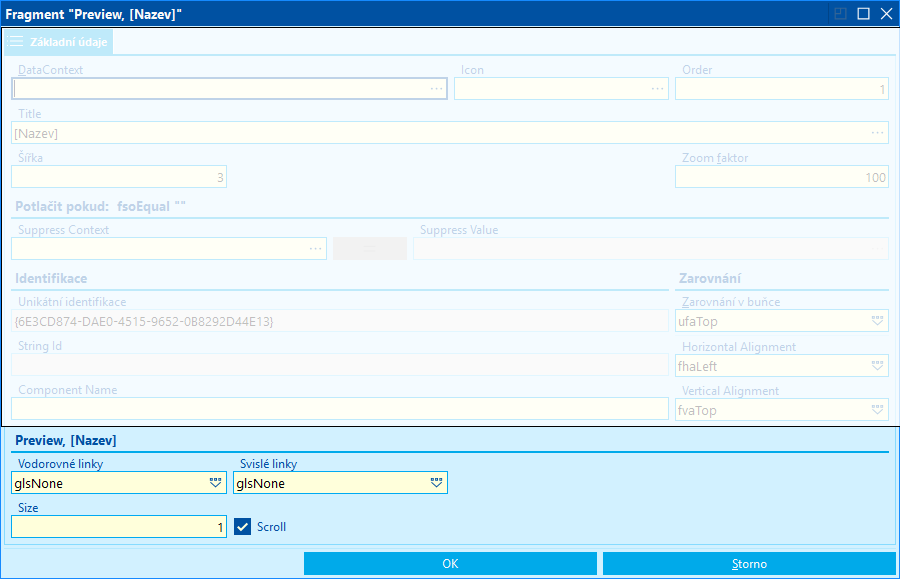900x580 pixels.
Task: Expand the Horizontal Alignment dropdown
Action: [877, 366]
